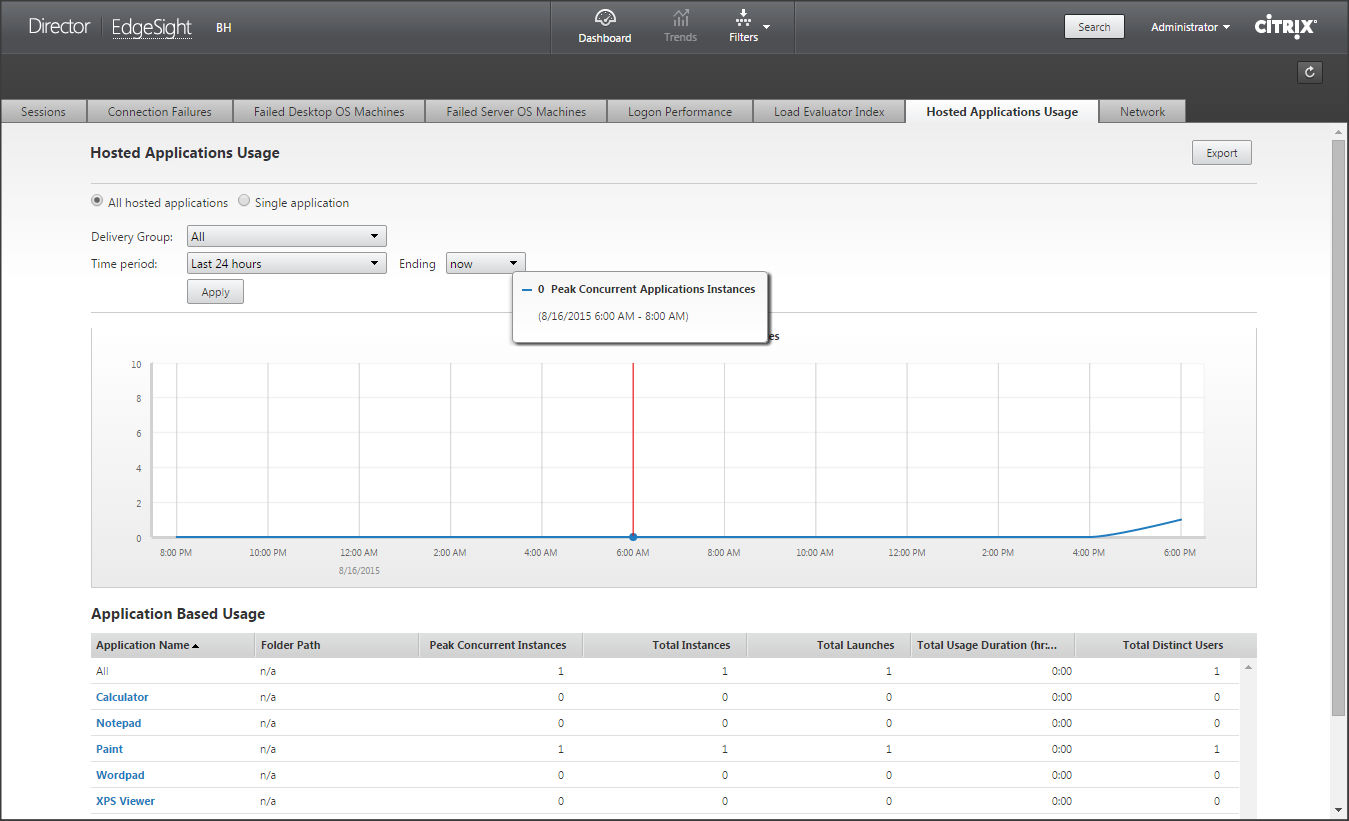Open the Load Evaluator Index tab

point(829,112)
